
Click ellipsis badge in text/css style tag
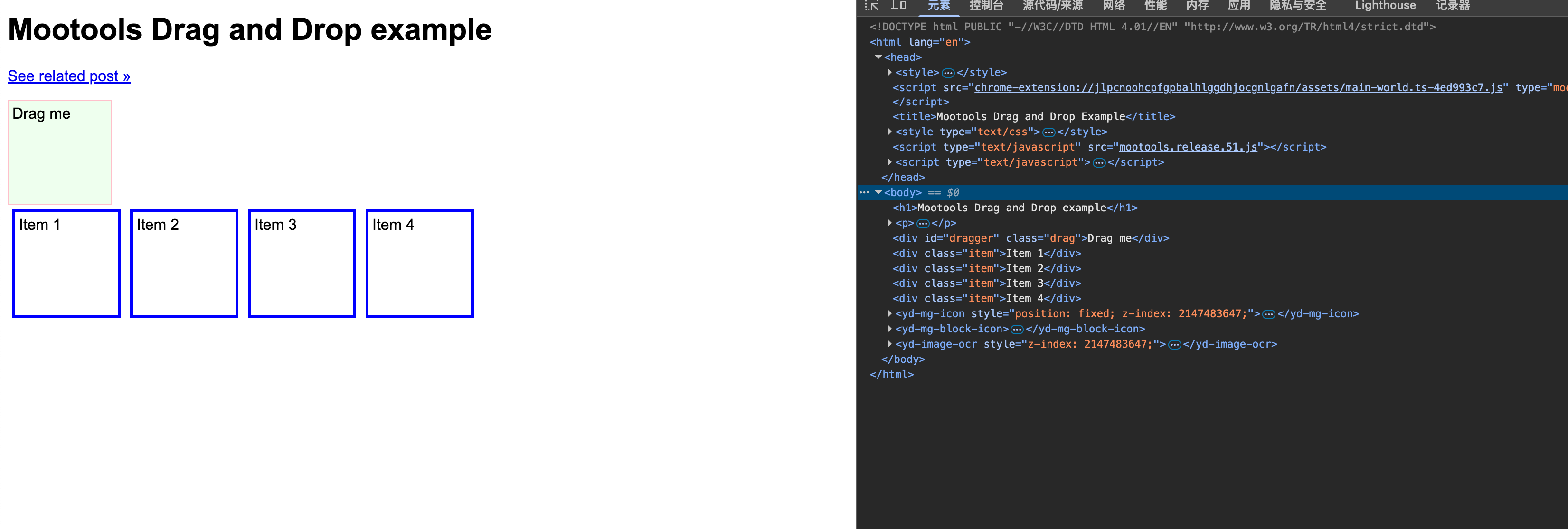pyautogui.click(x=1048, y=132)
